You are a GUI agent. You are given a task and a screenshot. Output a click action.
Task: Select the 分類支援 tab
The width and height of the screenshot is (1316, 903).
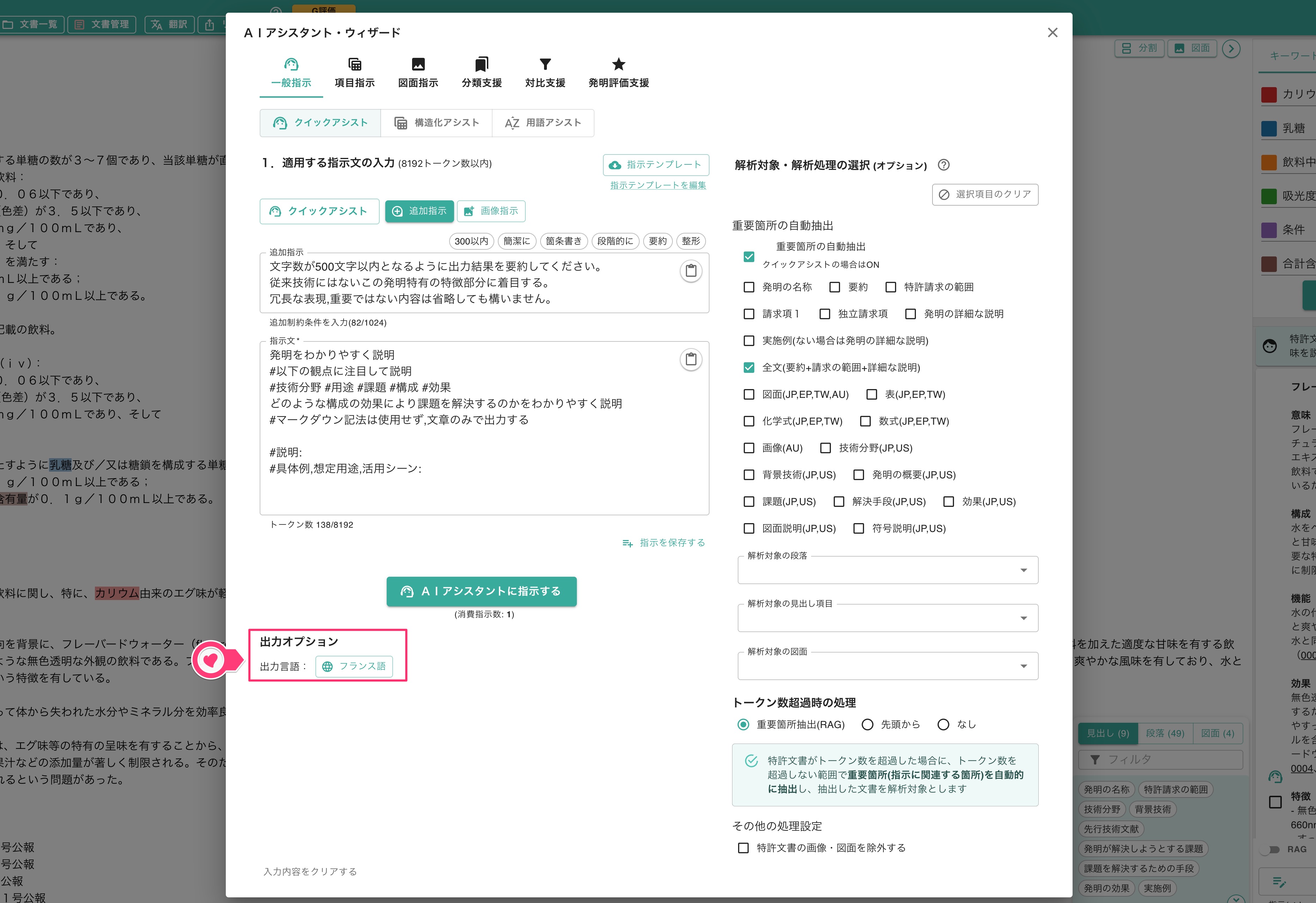tap(481, 74)
